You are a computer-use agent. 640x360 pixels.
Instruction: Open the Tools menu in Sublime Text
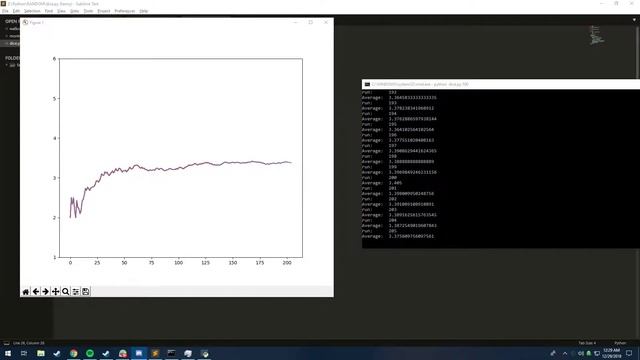click(x=88, y=11)
